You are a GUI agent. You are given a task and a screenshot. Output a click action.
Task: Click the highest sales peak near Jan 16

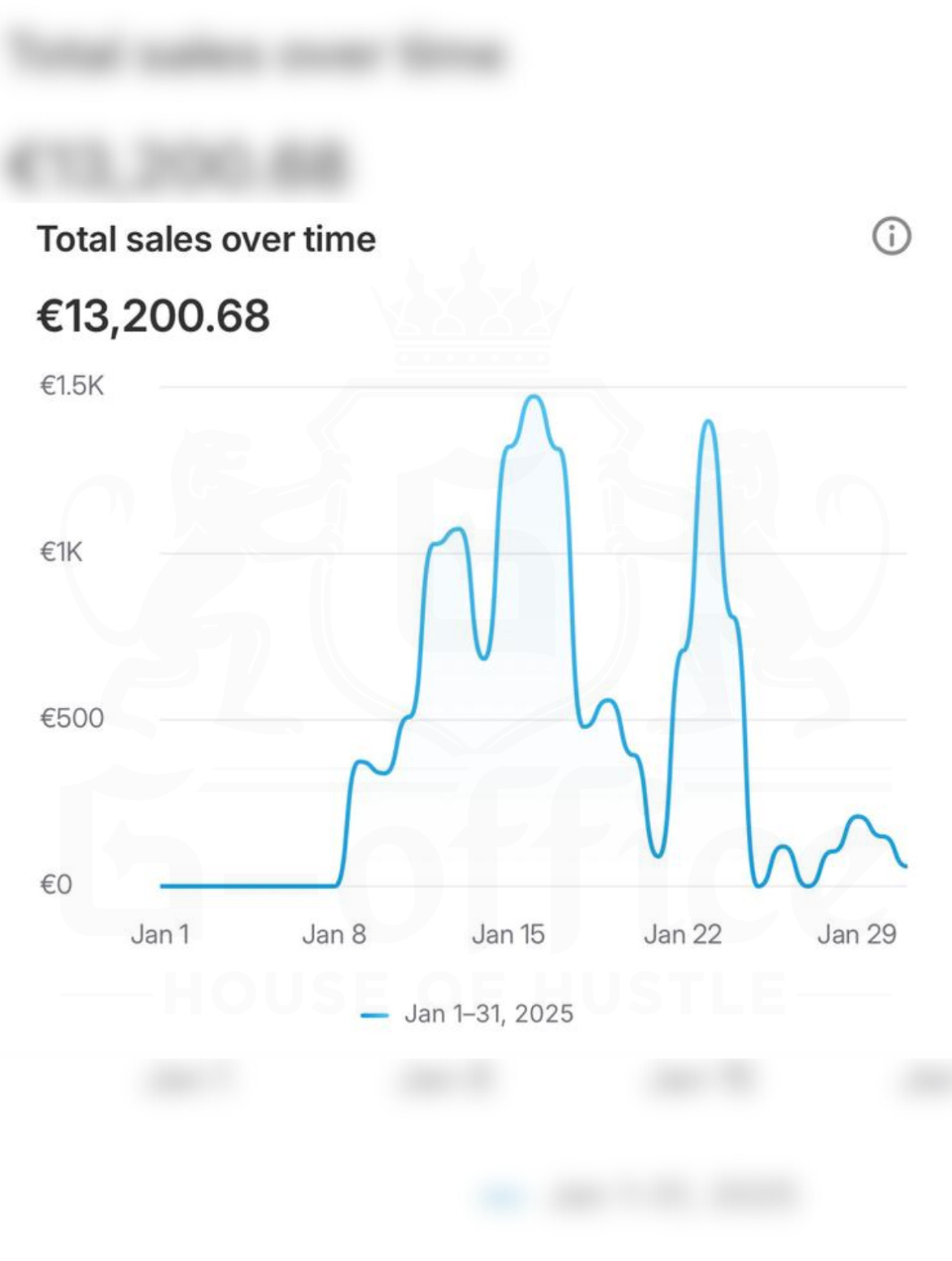pyautogui.click(x=534, y=398)
